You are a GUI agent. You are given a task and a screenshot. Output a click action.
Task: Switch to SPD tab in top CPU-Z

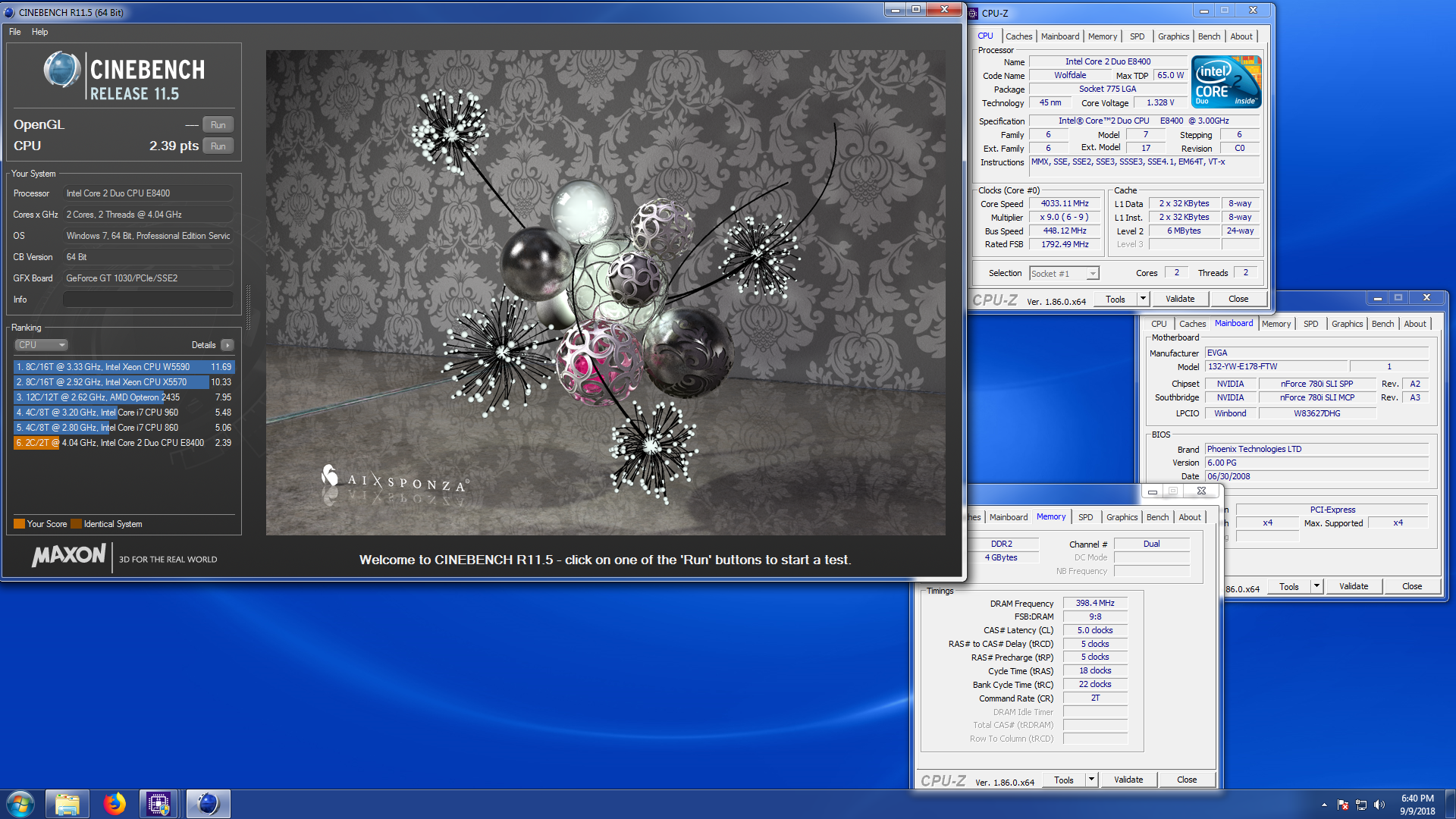tap(1137, 36)
